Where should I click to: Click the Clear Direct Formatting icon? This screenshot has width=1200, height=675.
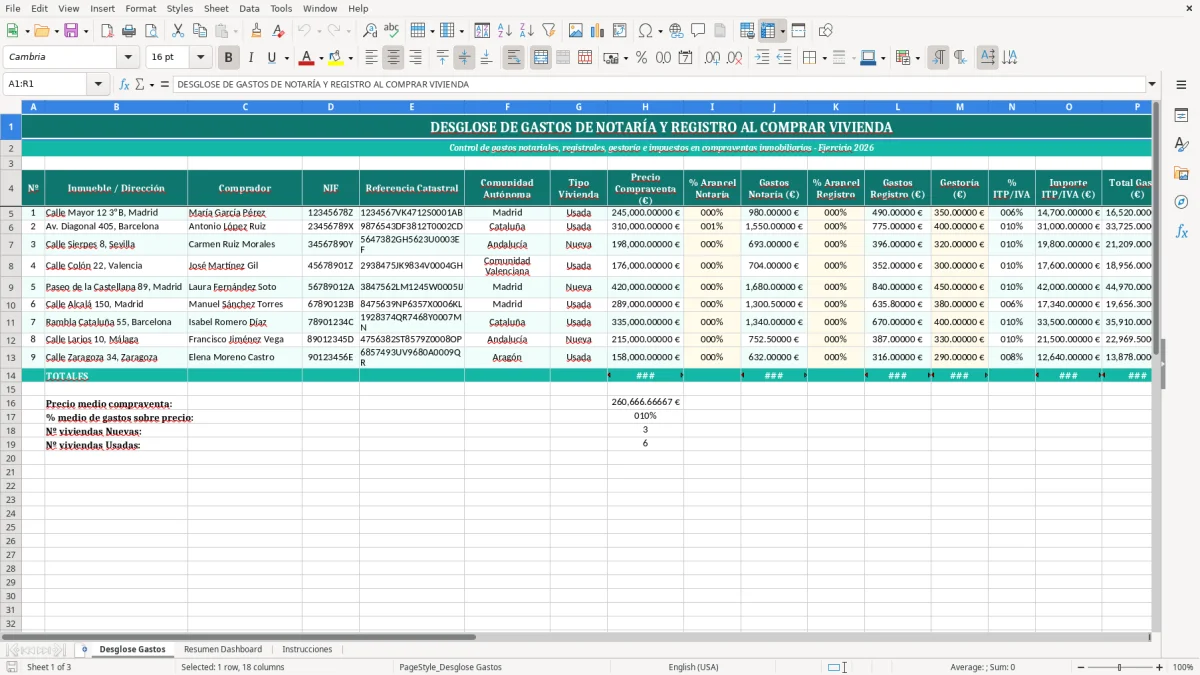278,31
